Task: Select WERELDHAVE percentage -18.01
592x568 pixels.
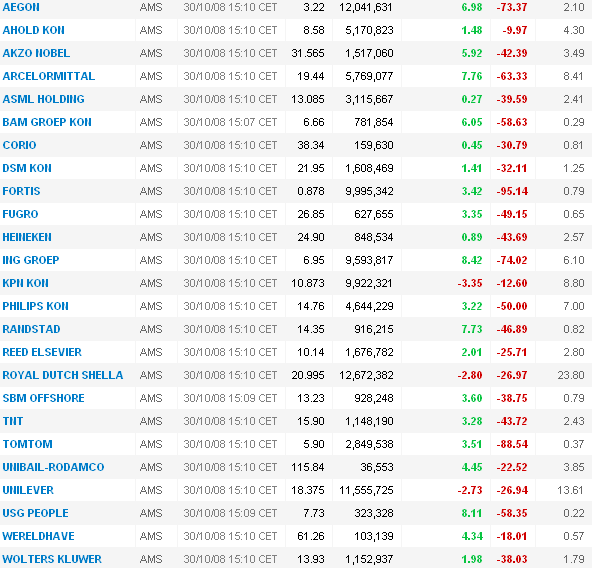Action: point(512,537)
